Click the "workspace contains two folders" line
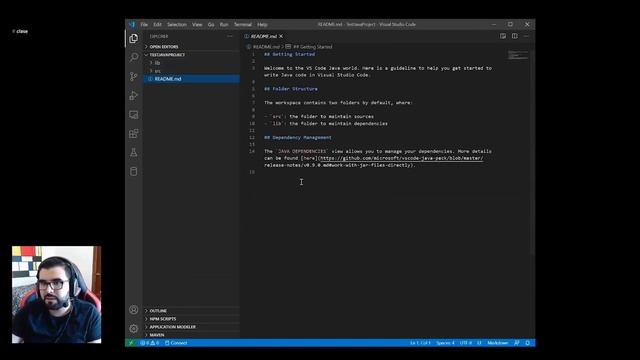The height and width of the screenshot is (360, 640). point(338,103)
